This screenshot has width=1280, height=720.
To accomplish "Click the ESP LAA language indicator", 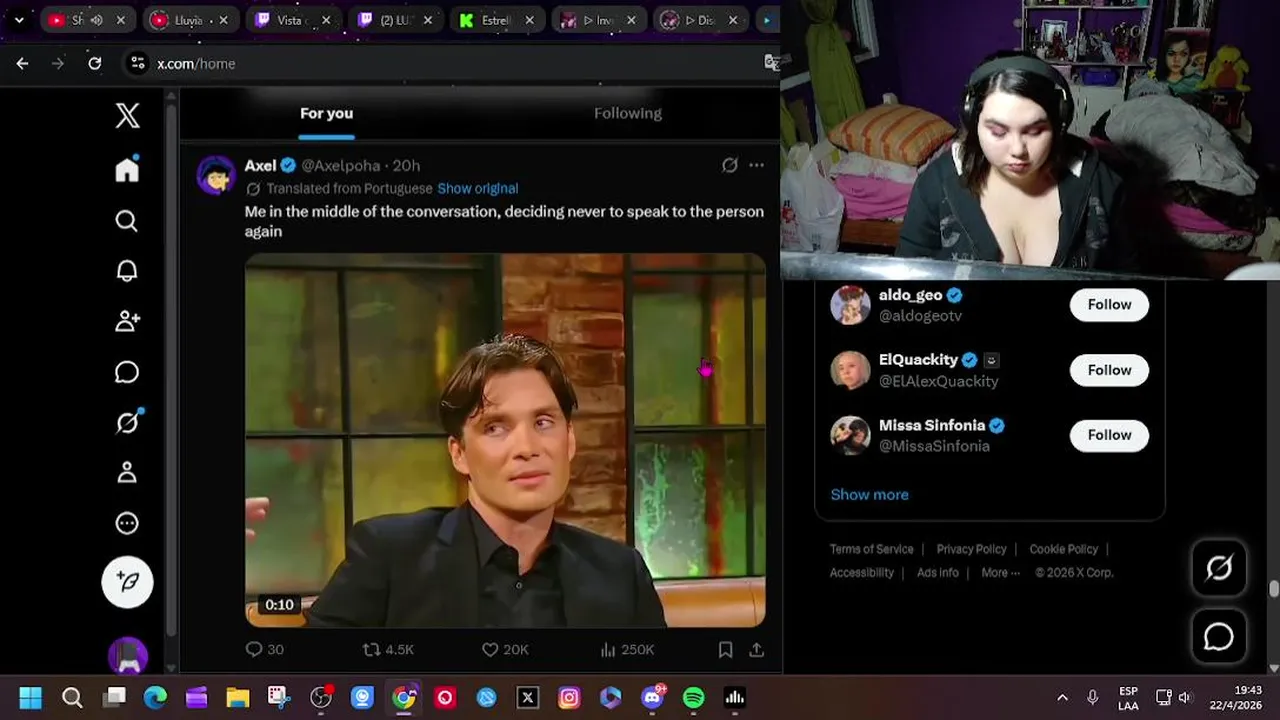I will [1128, 698].
